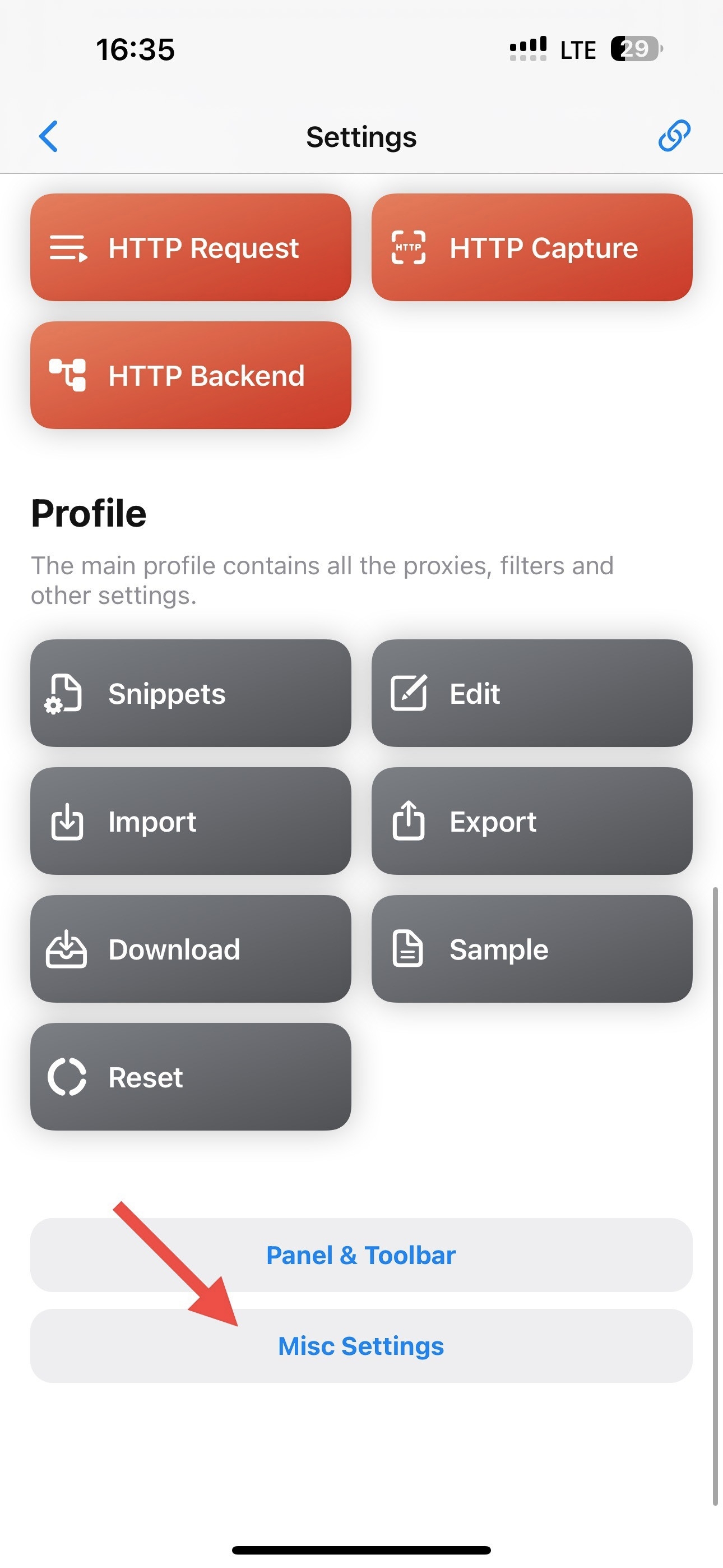Open the HTTP Capture tool

(532, 248)
